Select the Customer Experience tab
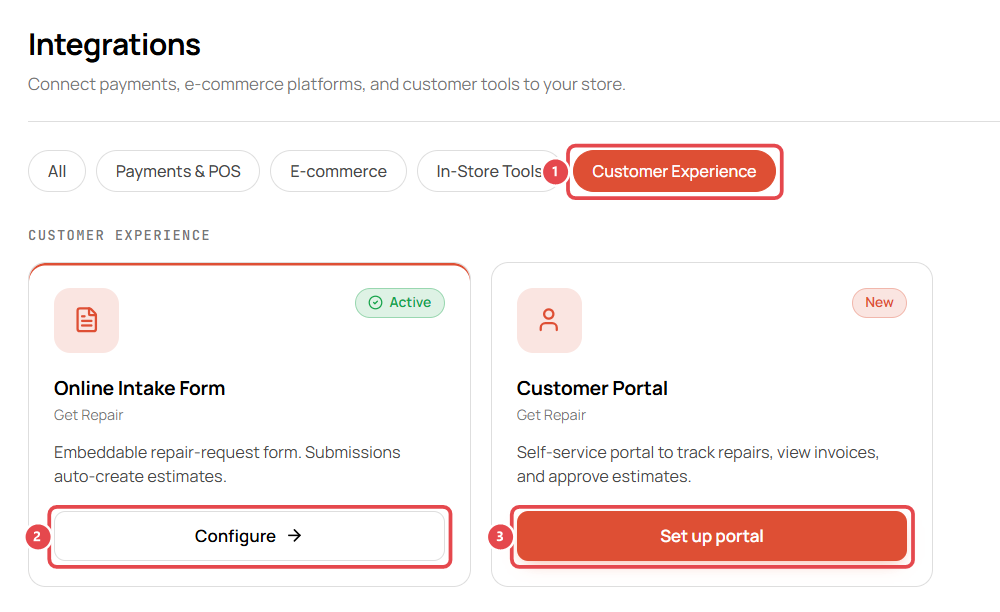Screen dimensions: 1000x612 point(674,171)
